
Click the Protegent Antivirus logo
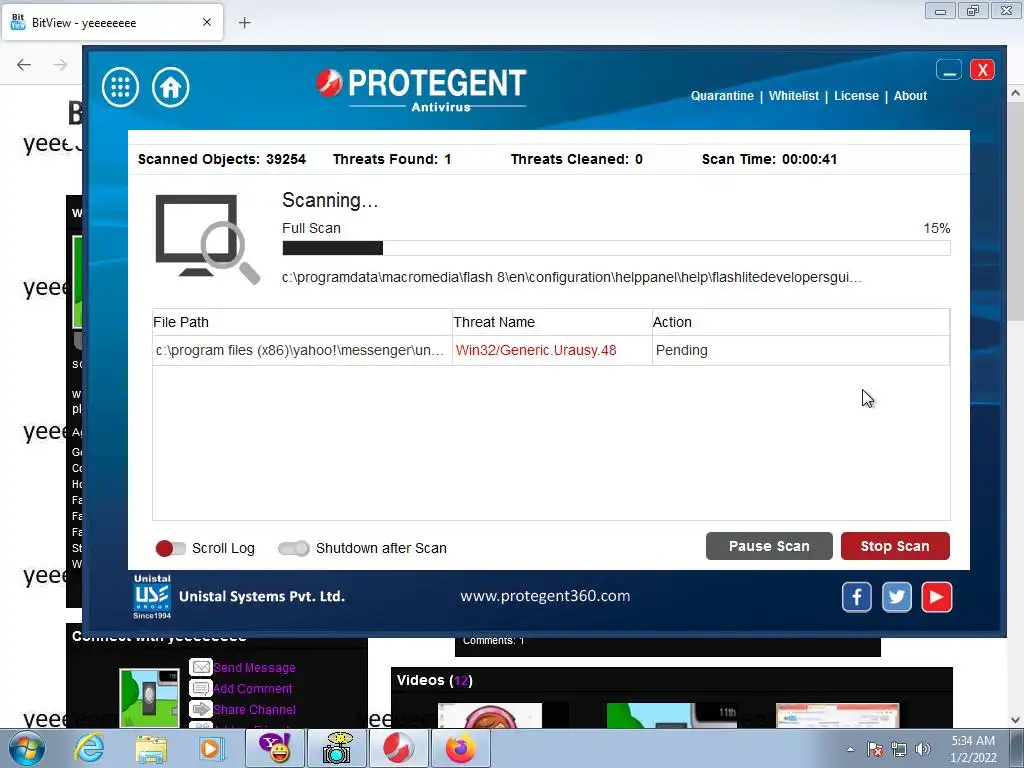click(x=421, y=90)
